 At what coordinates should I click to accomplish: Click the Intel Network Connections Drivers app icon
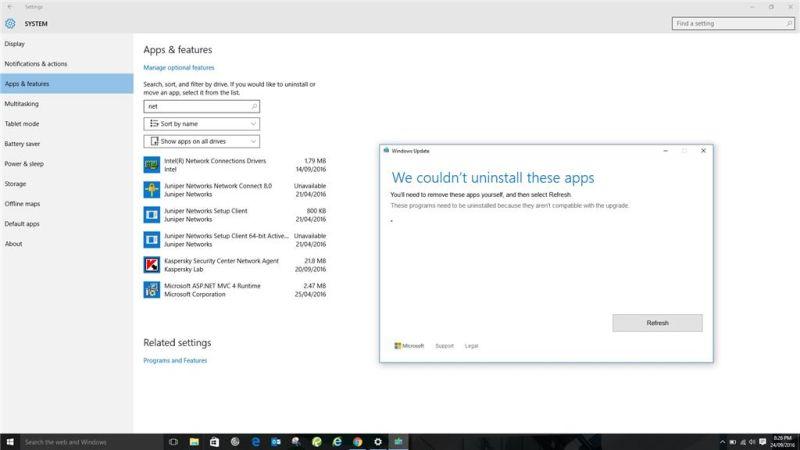coord(152,165)
